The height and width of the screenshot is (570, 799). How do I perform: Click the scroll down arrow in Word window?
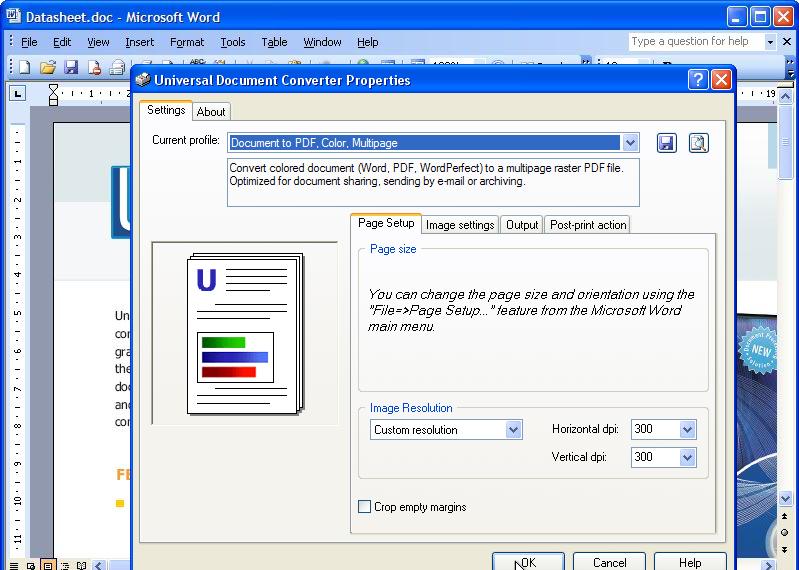785,498
